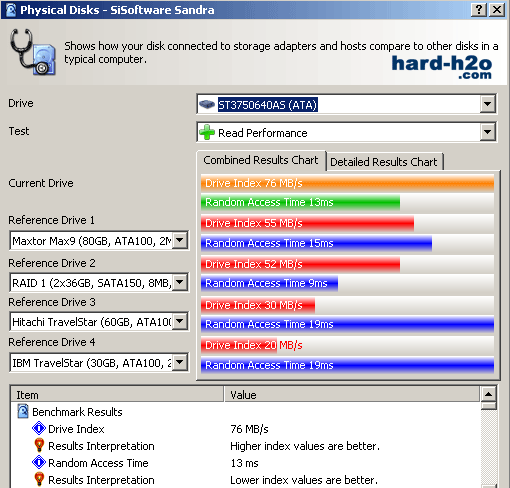Image resolution: width=510 pixels, height=488 pixels.
Task: Click the blue Random Access Time 9ms bar
Action: pos(269,283)
